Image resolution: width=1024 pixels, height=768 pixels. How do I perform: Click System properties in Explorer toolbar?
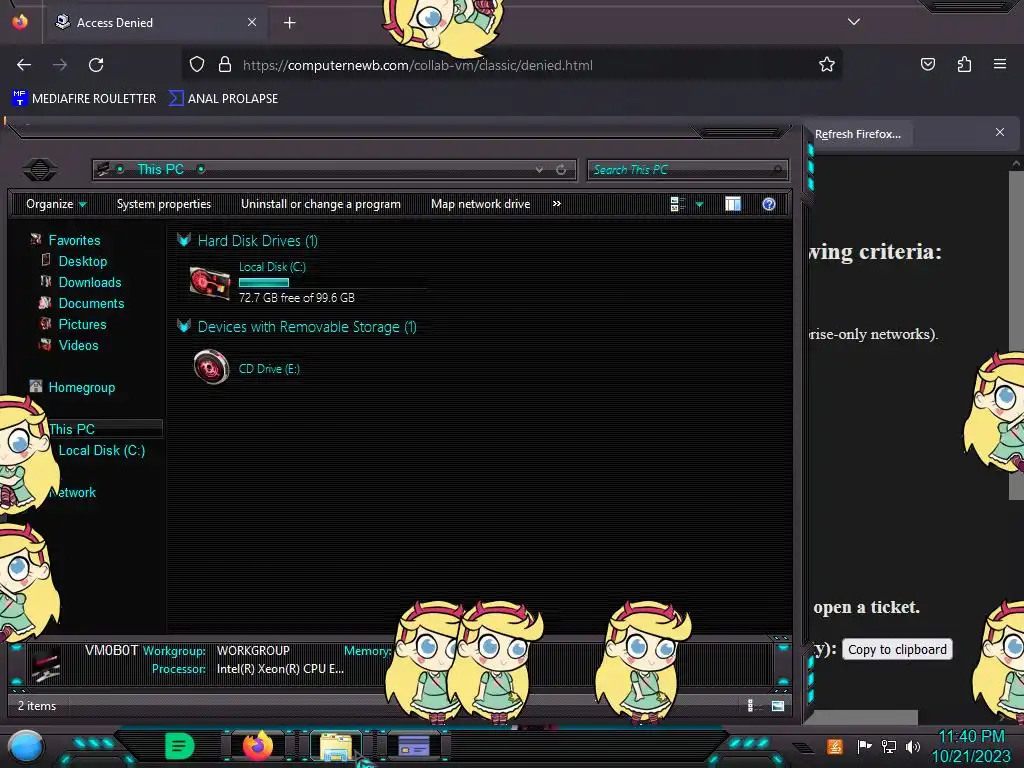(164, 204)
